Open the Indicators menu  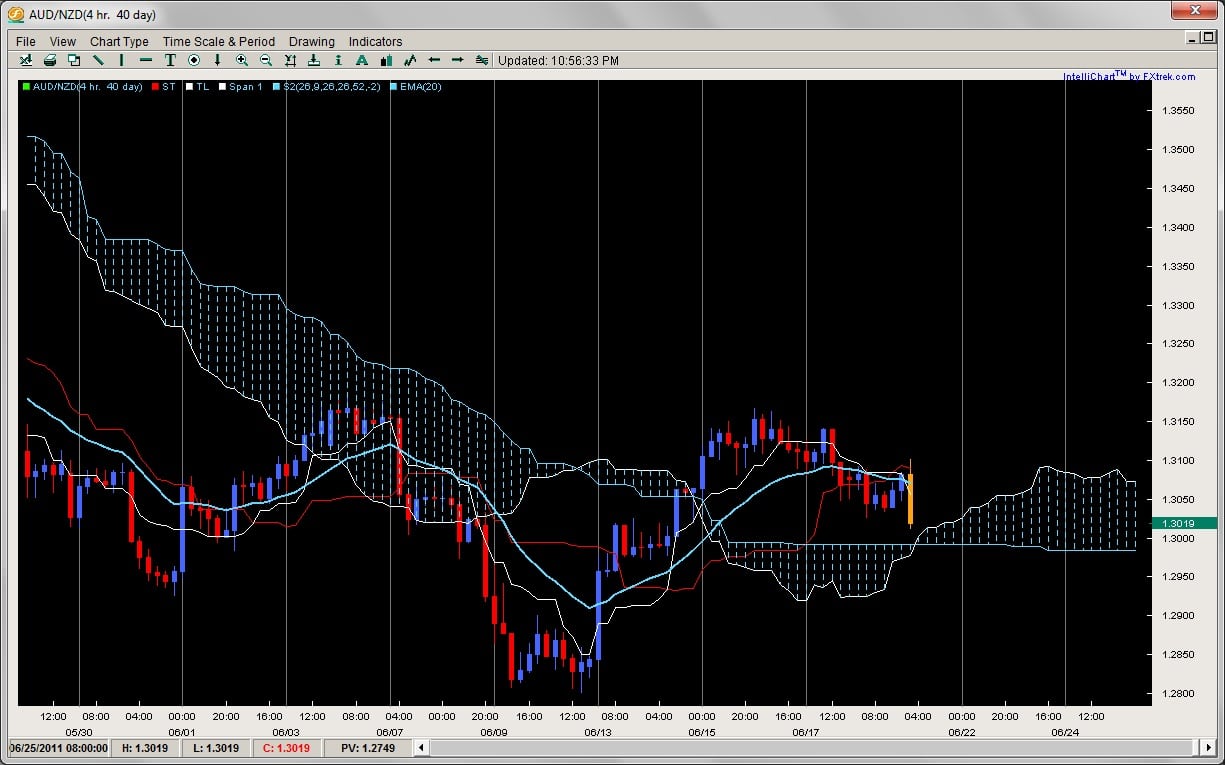(375, 41)
